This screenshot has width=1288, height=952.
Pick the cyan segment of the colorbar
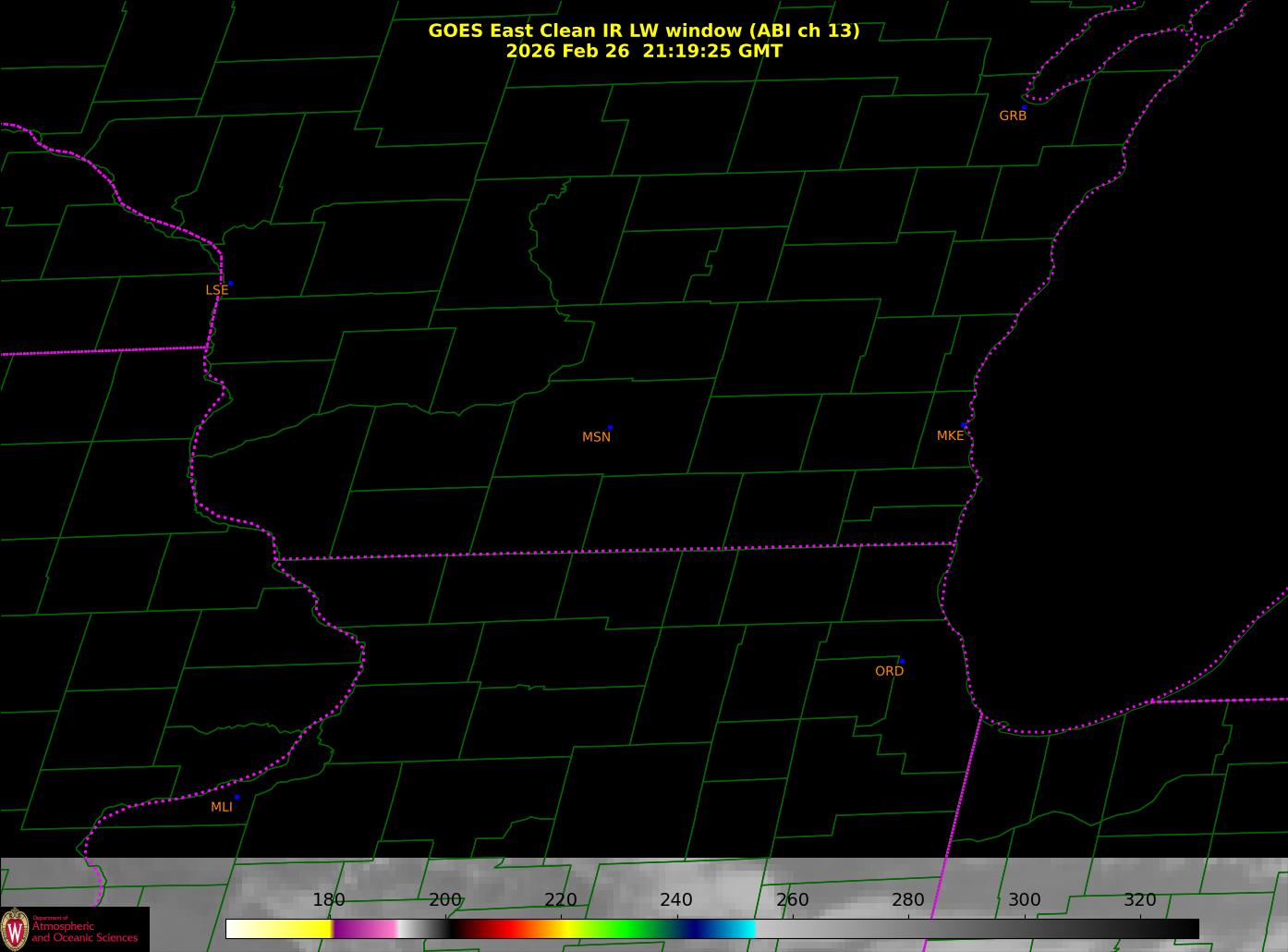click(739, 928)
